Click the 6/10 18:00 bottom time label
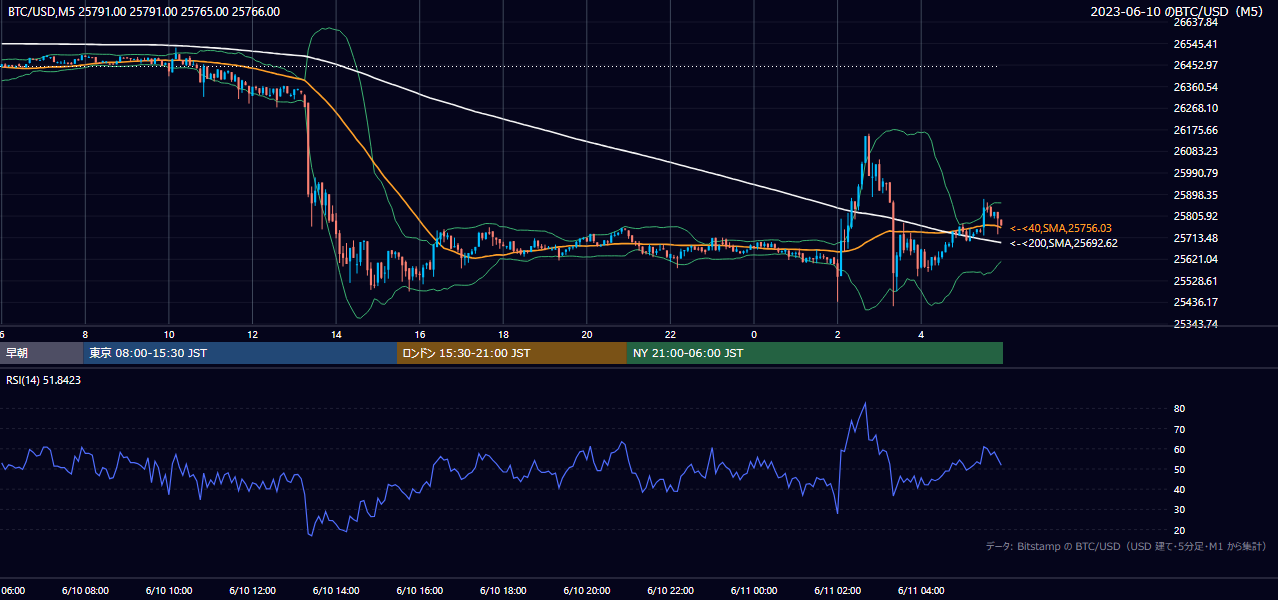This screenshot has width=1278, height=600. tap(504, 590)
